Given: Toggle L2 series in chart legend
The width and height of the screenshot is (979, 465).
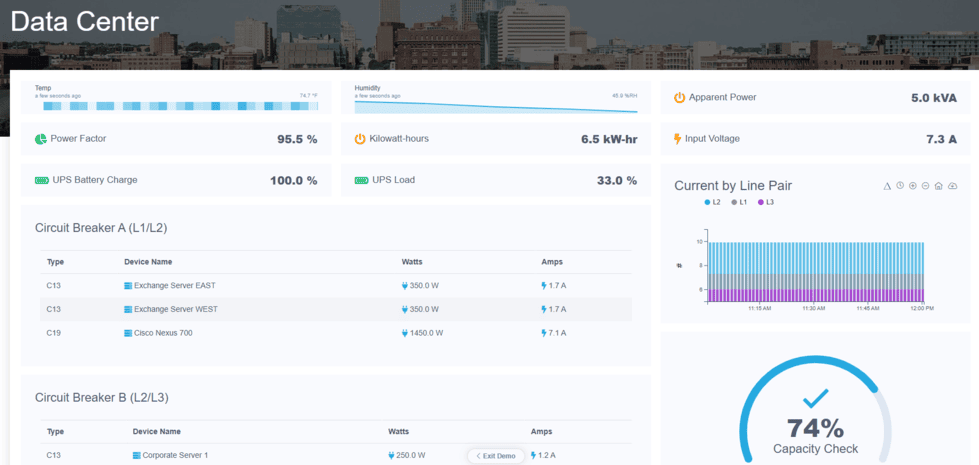Looking at the screenshot, I should [x=712, y=203].
